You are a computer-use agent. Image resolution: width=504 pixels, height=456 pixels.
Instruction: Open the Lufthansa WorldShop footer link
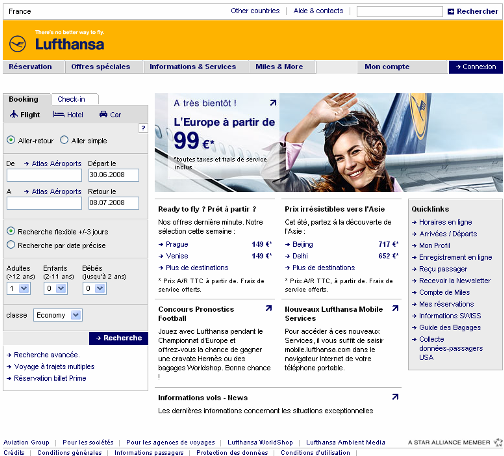point(260,442)
